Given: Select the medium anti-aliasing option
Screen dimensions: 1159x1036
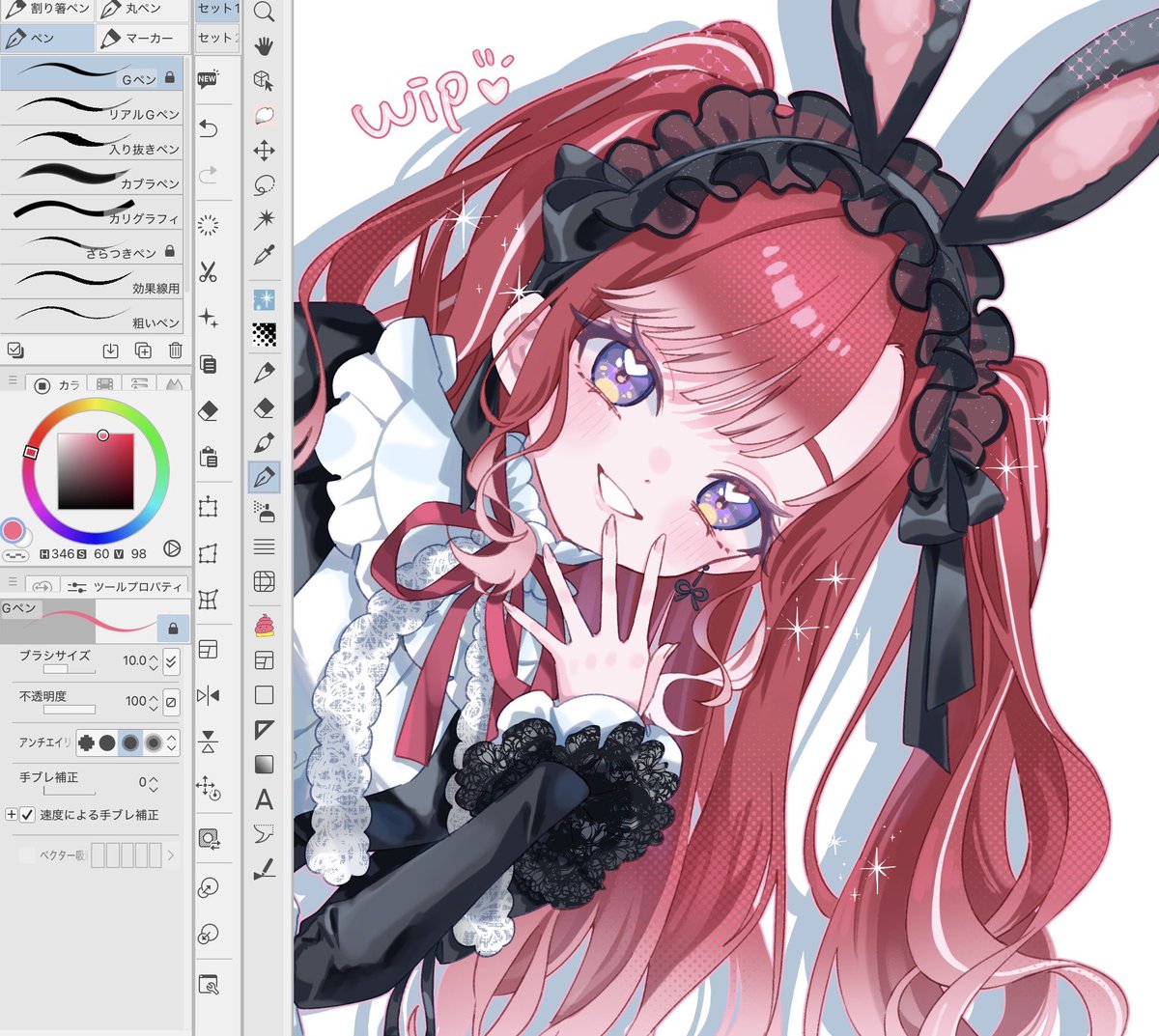Looking at the screenshot, I should 130,742.
